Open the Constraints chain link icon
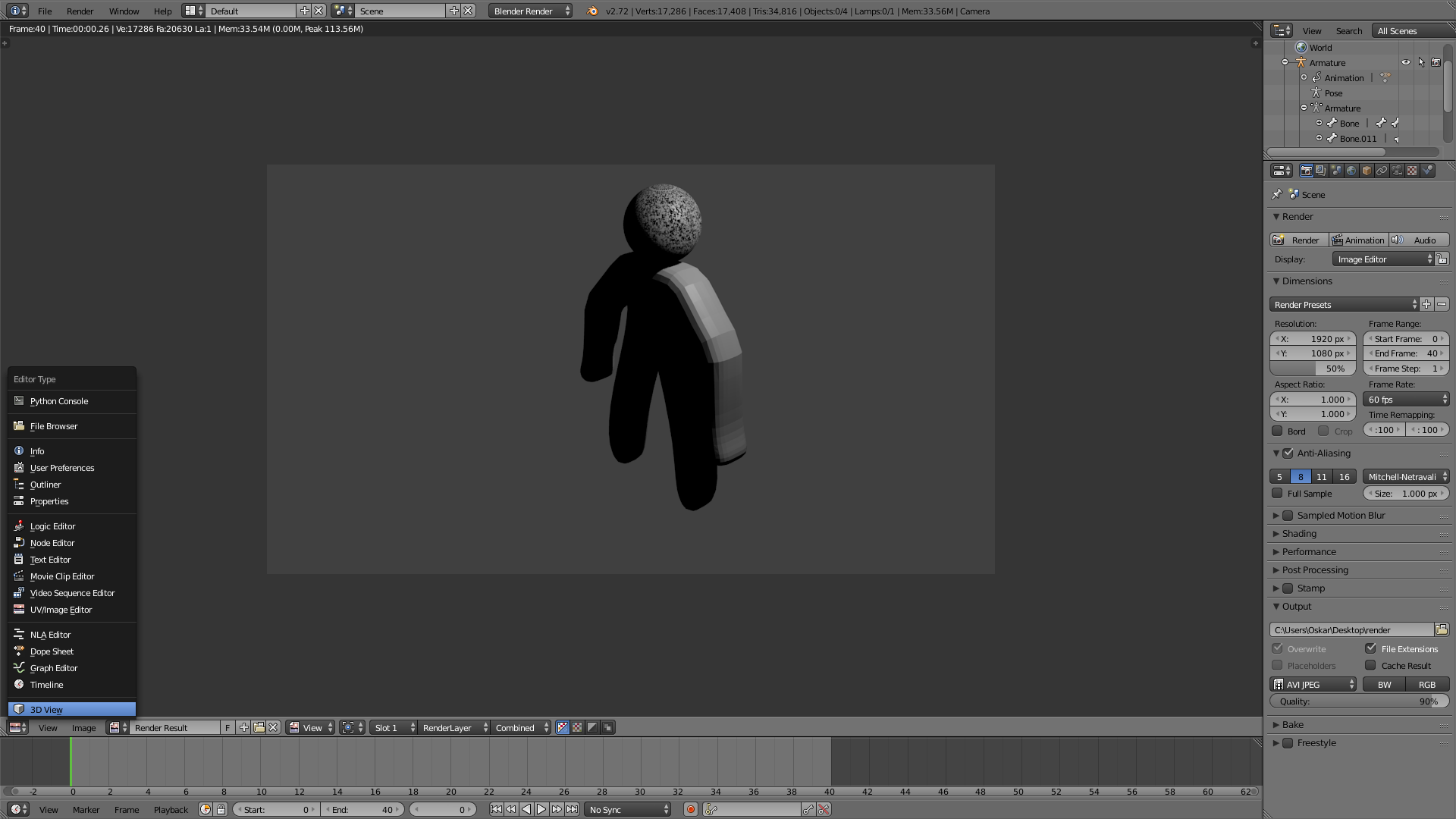 pyautogui.click(x=1382, y=171)
